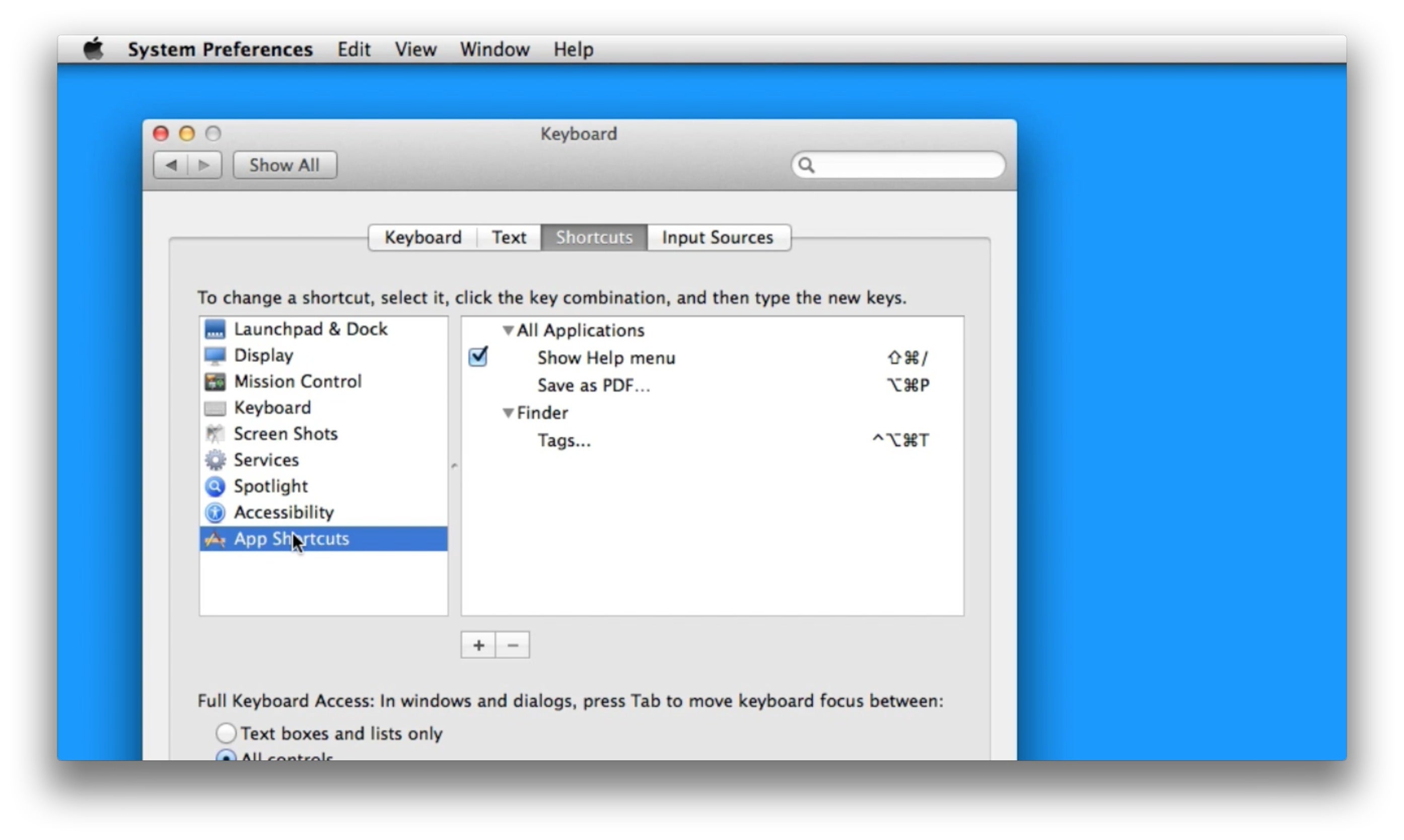Select the Screen Shots category
This screenshot has height=840, width=1404.
(323, 434)
